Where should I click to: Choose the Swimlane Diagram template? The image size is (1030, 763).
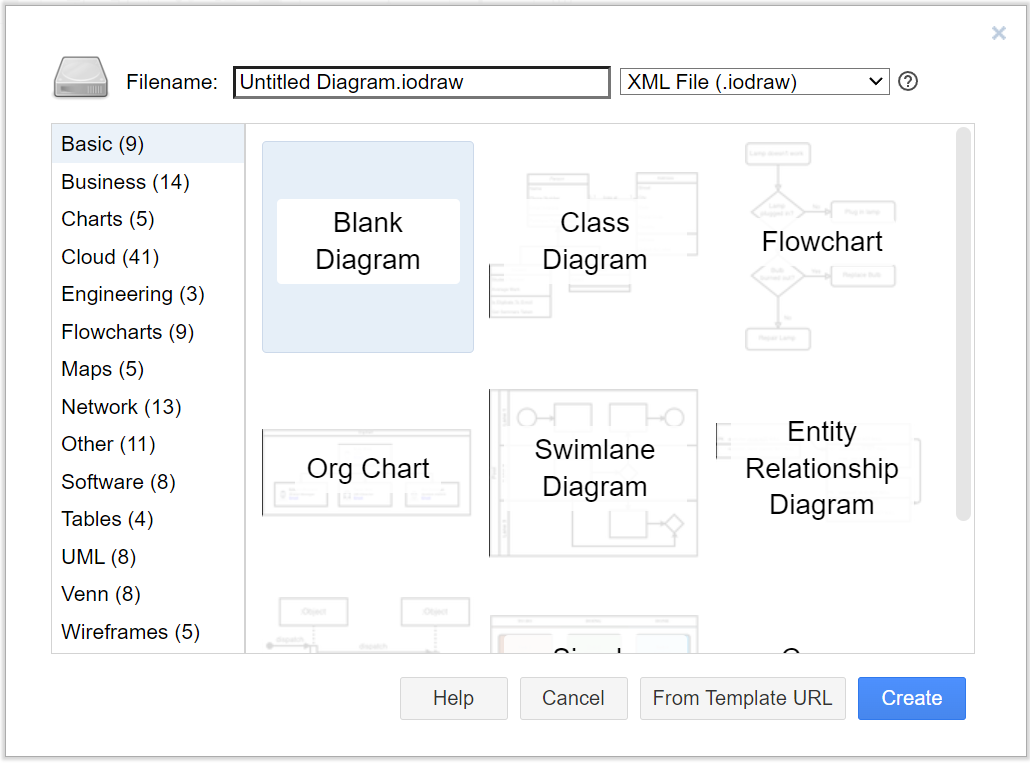[x=594, y=469]
